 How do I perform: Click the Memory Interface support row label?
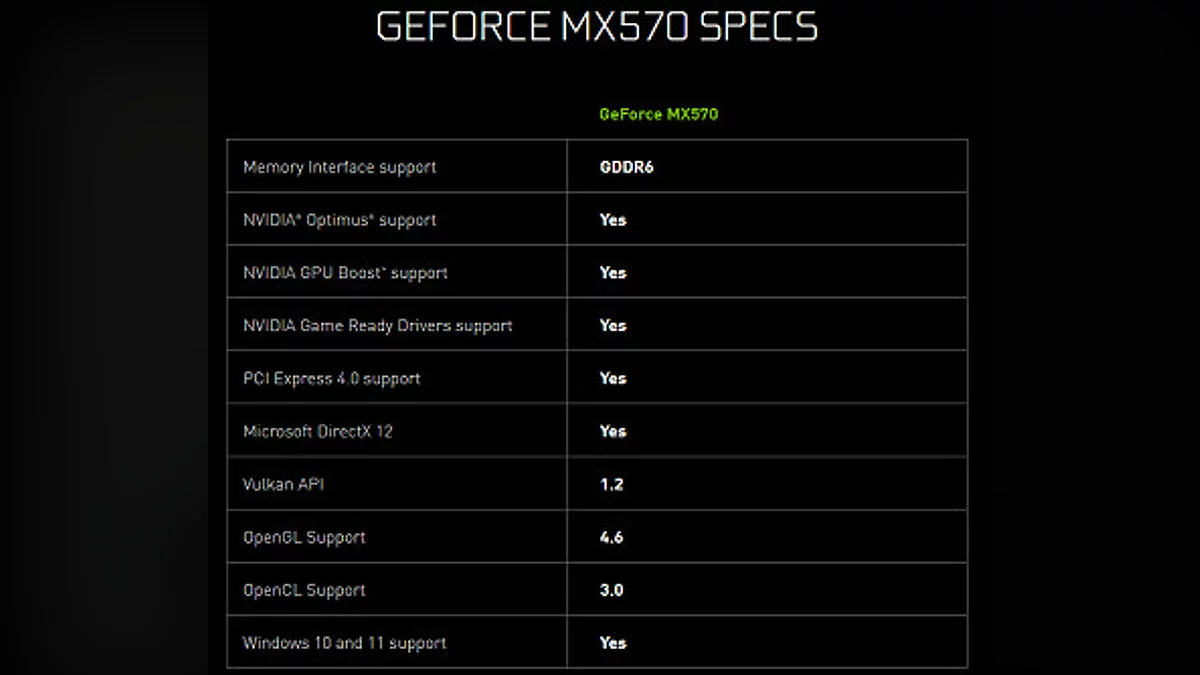(339, 167)
